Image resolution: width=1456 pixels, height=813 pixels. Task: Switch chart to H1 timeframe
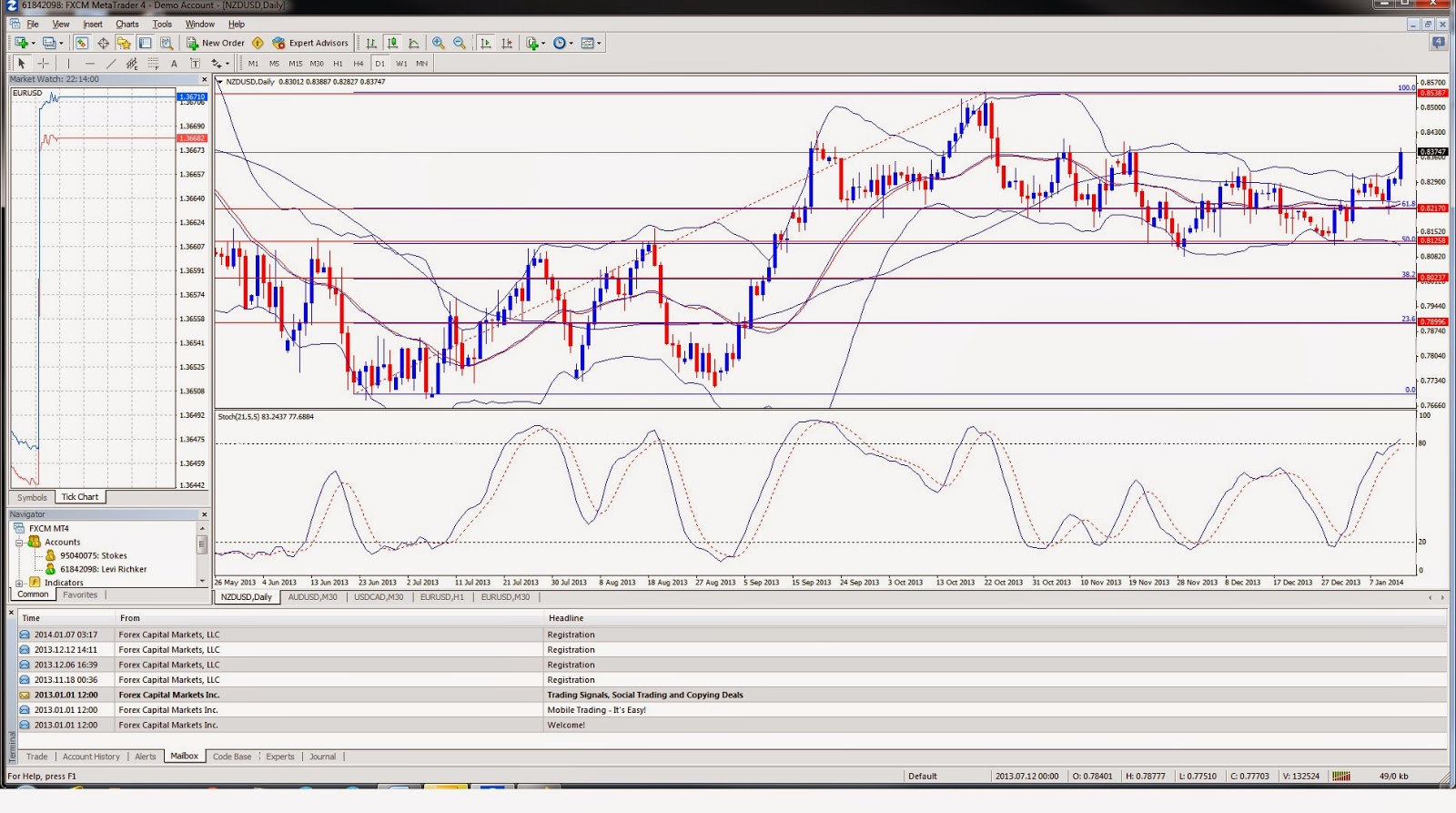pyautogui.click(x=338, y=64)
